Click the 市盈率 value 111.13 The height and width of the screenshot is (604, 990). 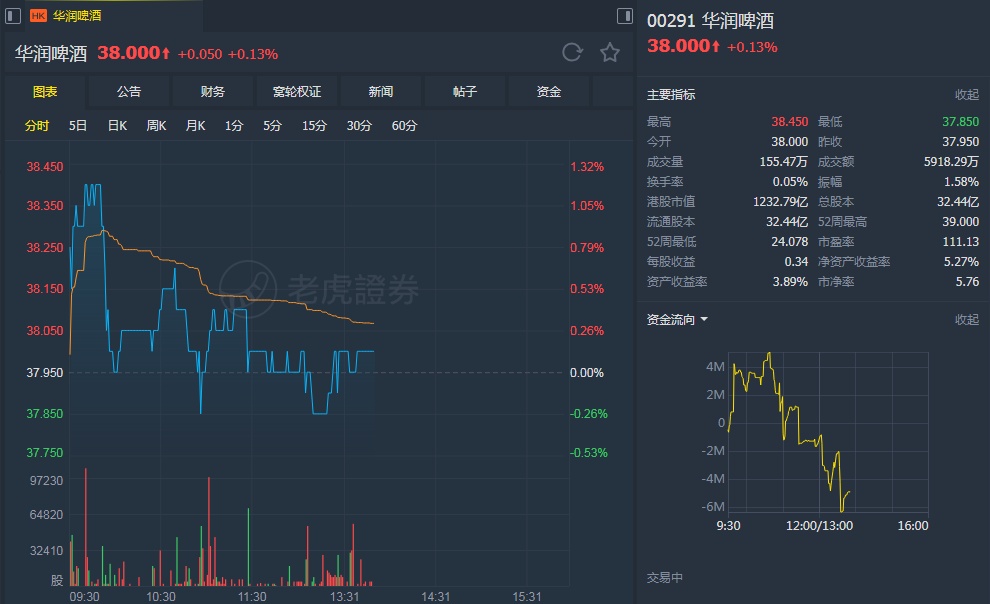(960, 242)
